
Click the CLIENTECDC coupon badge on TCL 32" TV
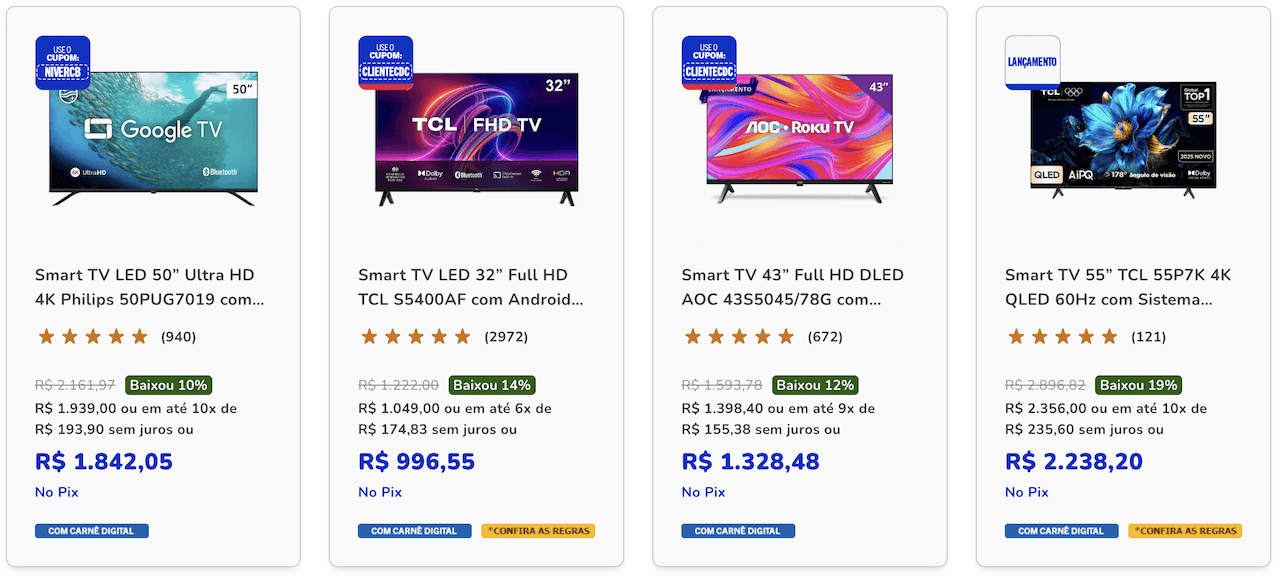click(386, 63)
